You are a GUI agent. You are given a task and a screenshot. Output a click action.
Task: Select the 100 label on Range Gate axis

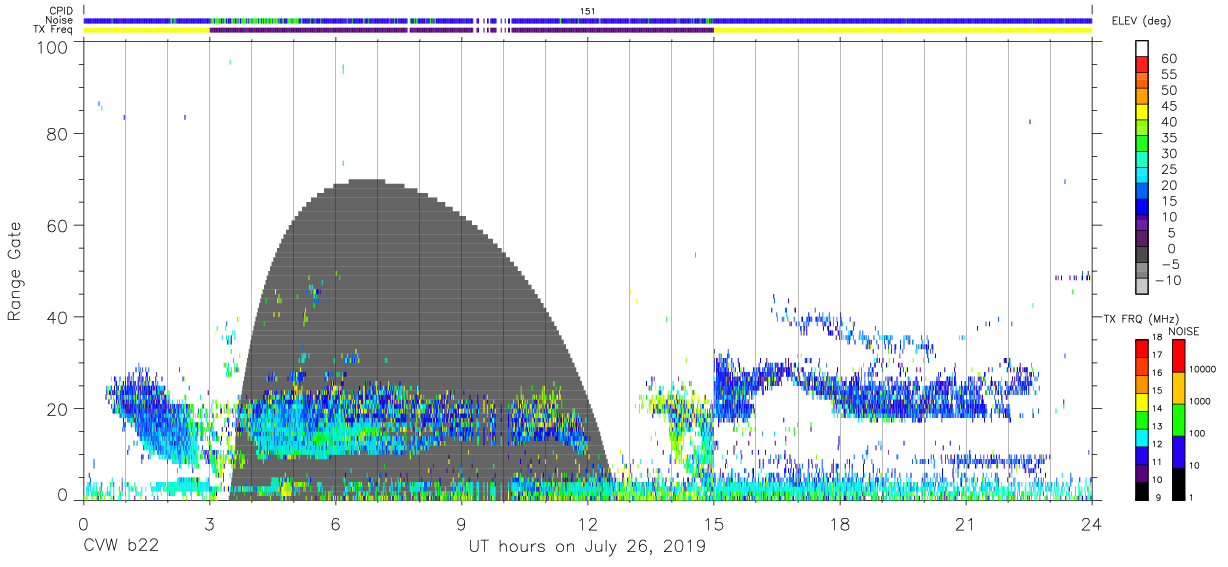[x=54, y=46]
